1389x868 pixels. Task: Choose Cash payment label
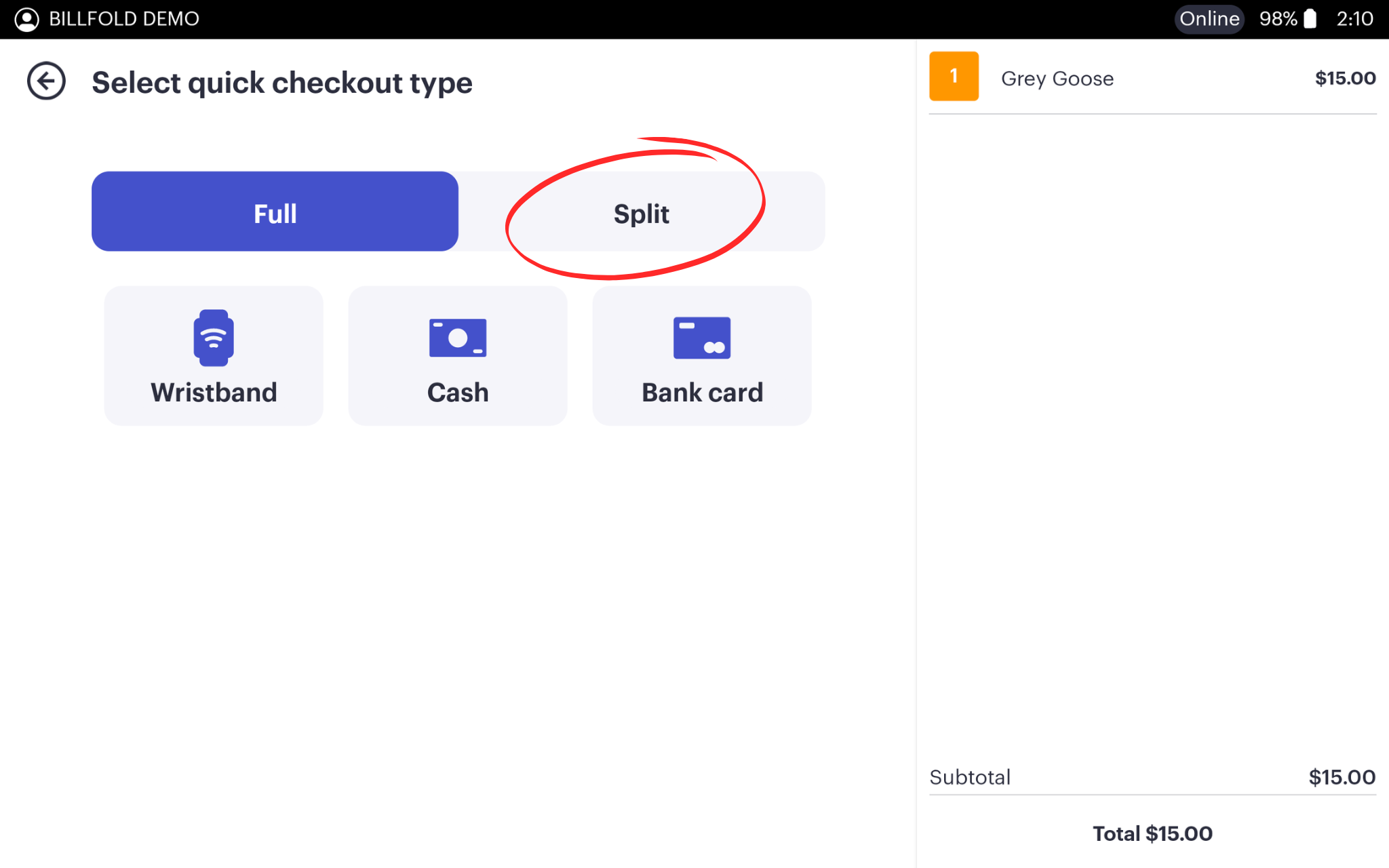458,393
